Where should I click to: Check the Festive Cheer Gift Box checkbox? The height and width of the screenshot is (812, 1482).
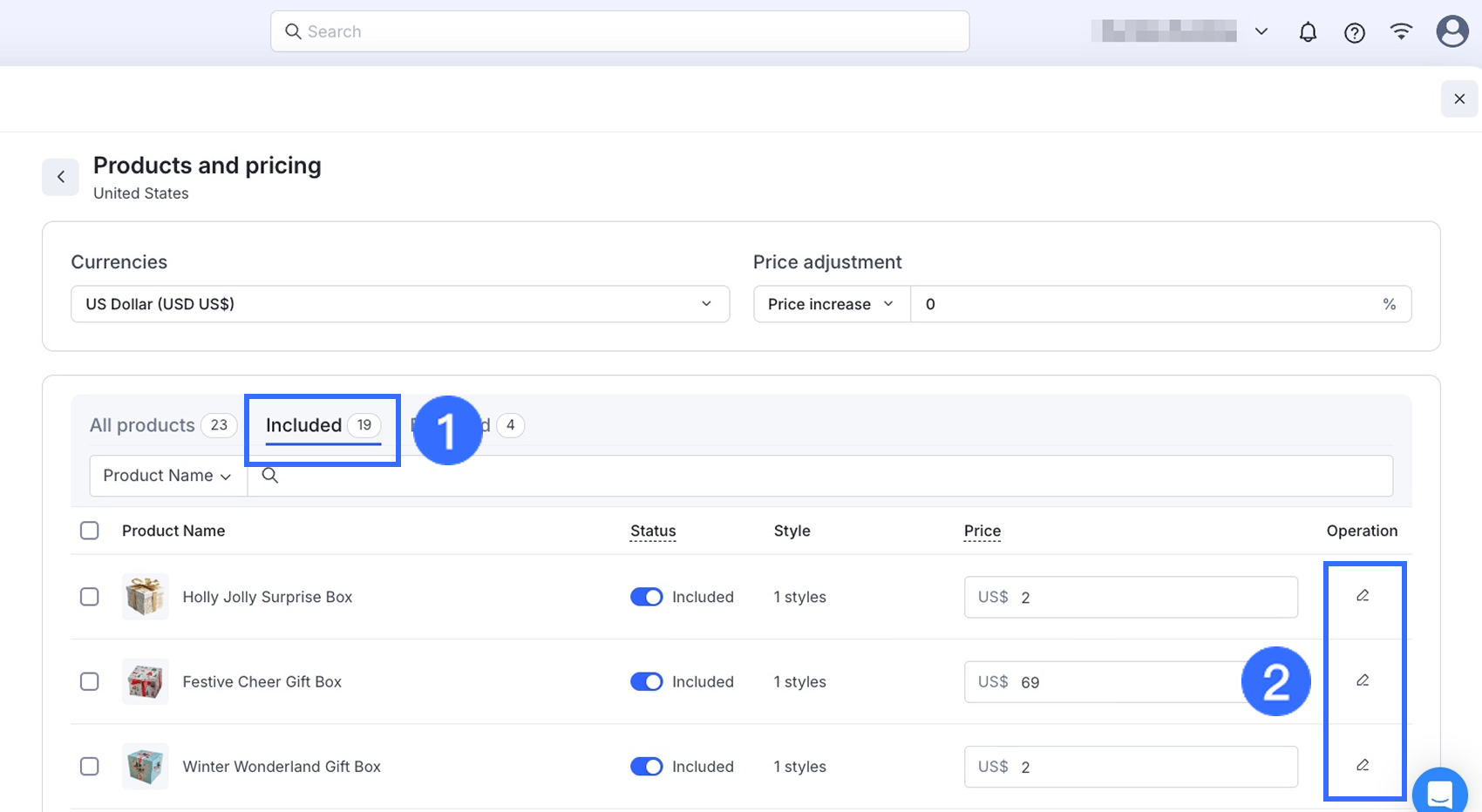coord(90,681)
